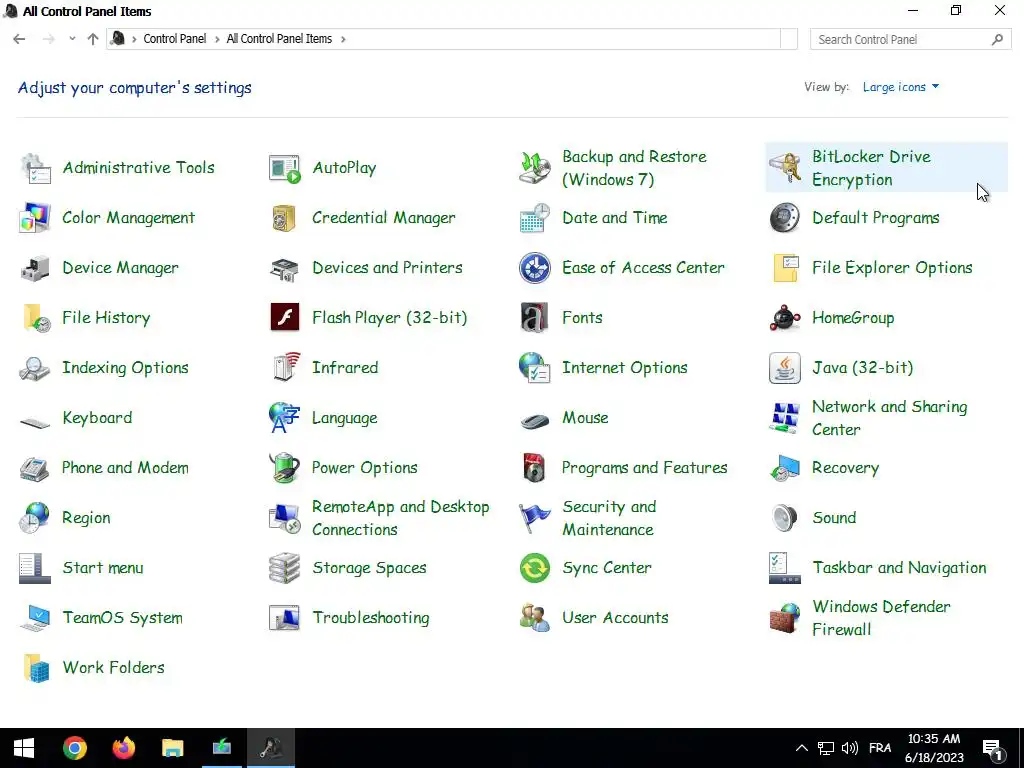Click File Explorer Options icon
This screenshot has width=1024, height=768.
785,268
